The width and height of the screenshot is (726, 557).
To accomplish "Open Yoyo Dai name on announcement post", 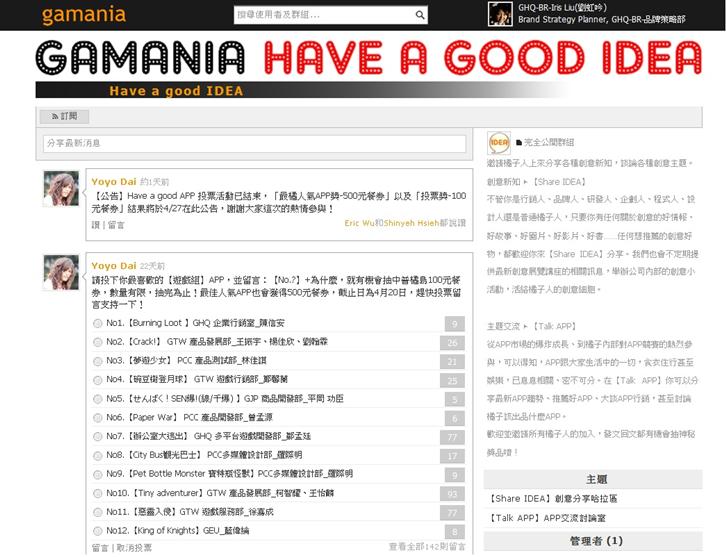I will click(113, 181).
